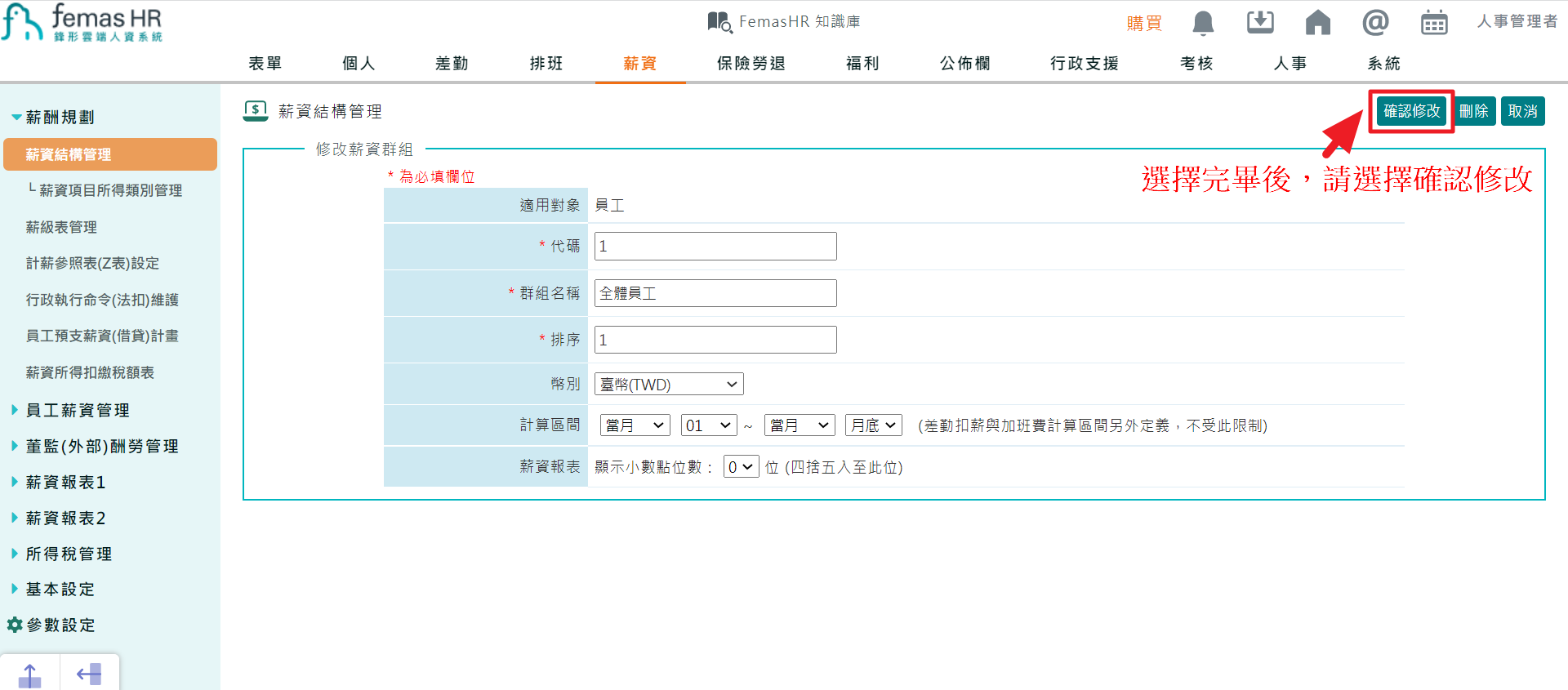Click the 確認修改 button

pyautogui.click(x=1412, y=111)
